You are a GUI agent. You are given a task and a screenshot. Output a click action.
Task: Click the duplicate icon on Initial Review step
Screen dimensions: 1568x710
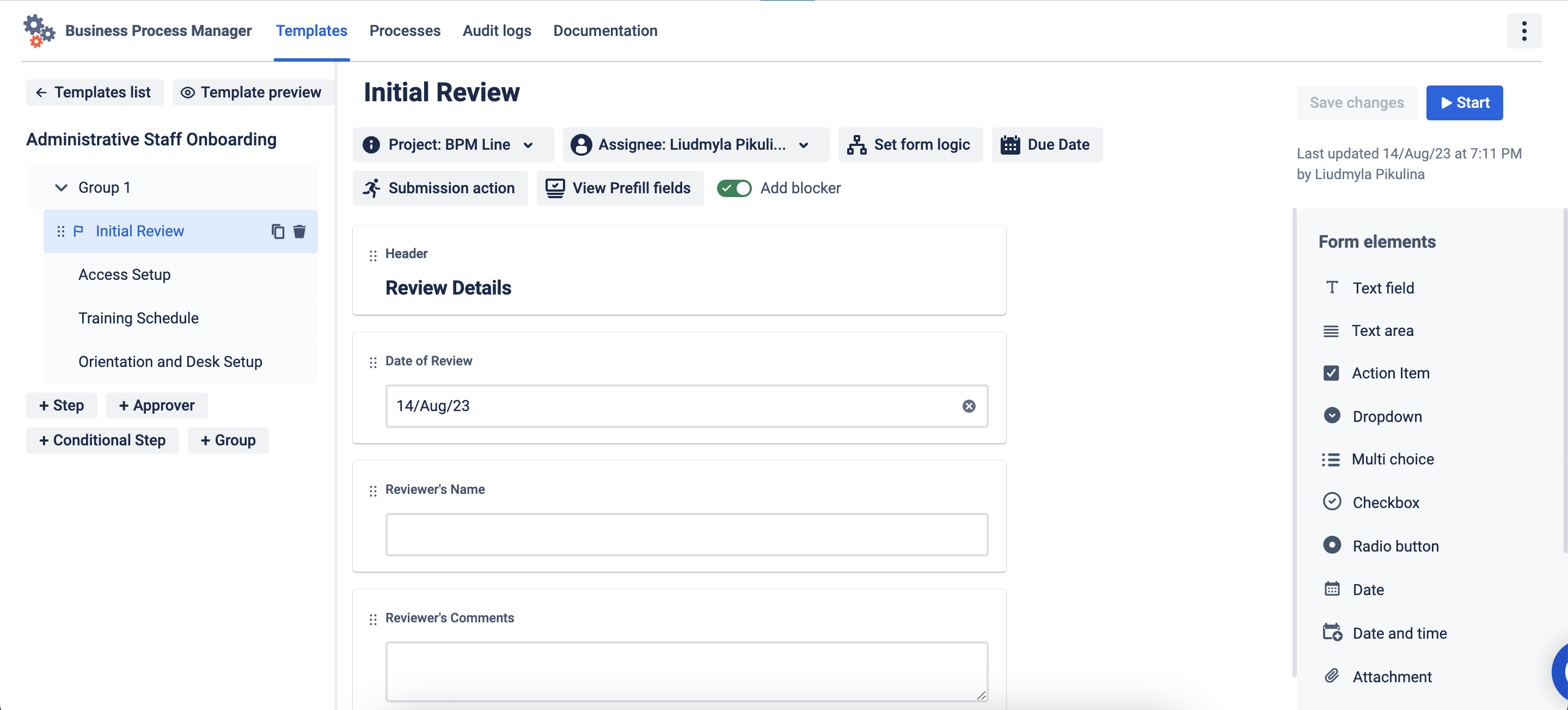[x=278, y=231]
